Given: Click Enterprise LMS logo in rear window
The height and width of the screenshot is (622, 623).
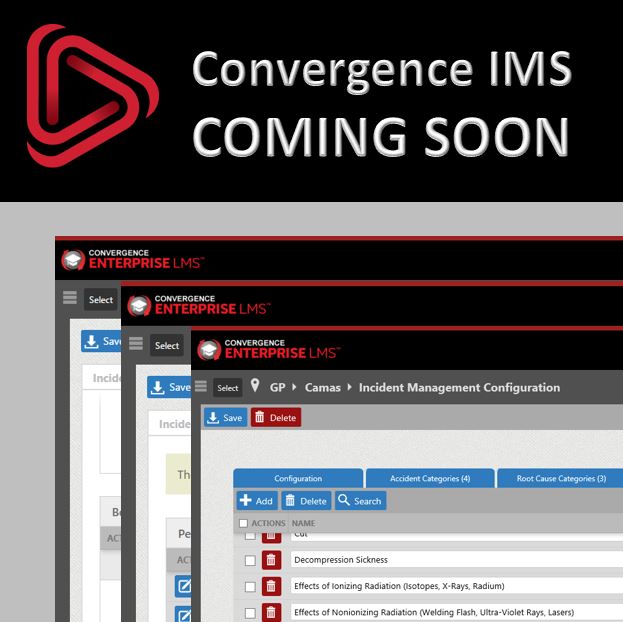Looking at the screenshot, I should pos(133,259).
